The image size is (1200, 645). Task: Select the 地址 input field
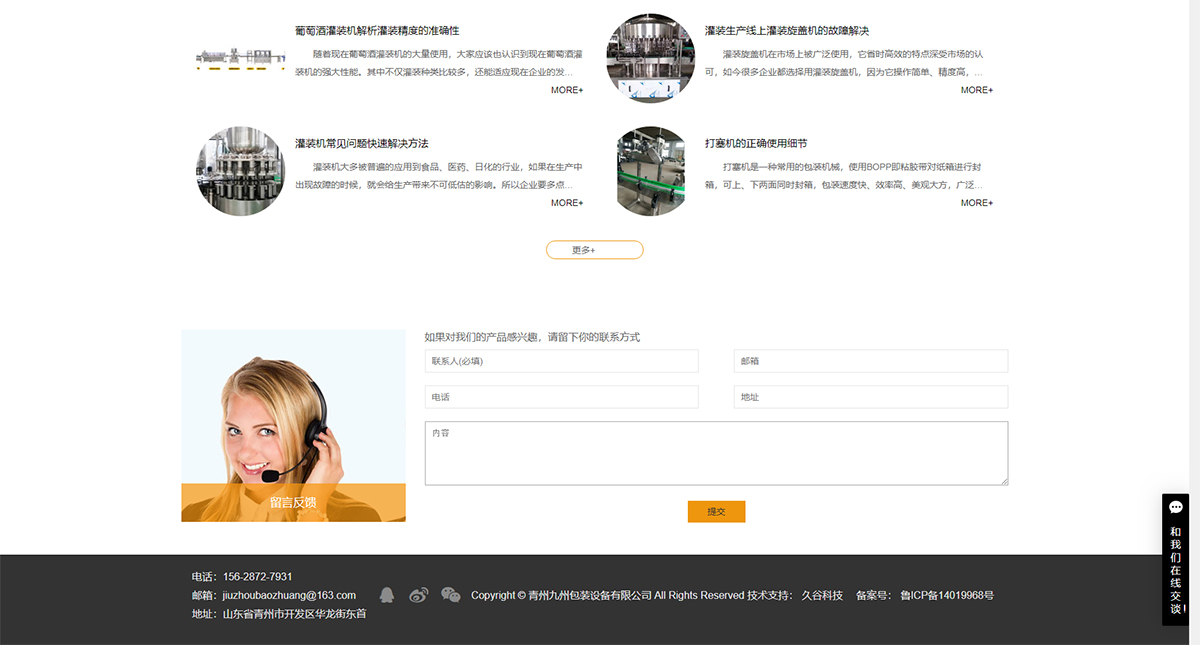coord(870,397)
